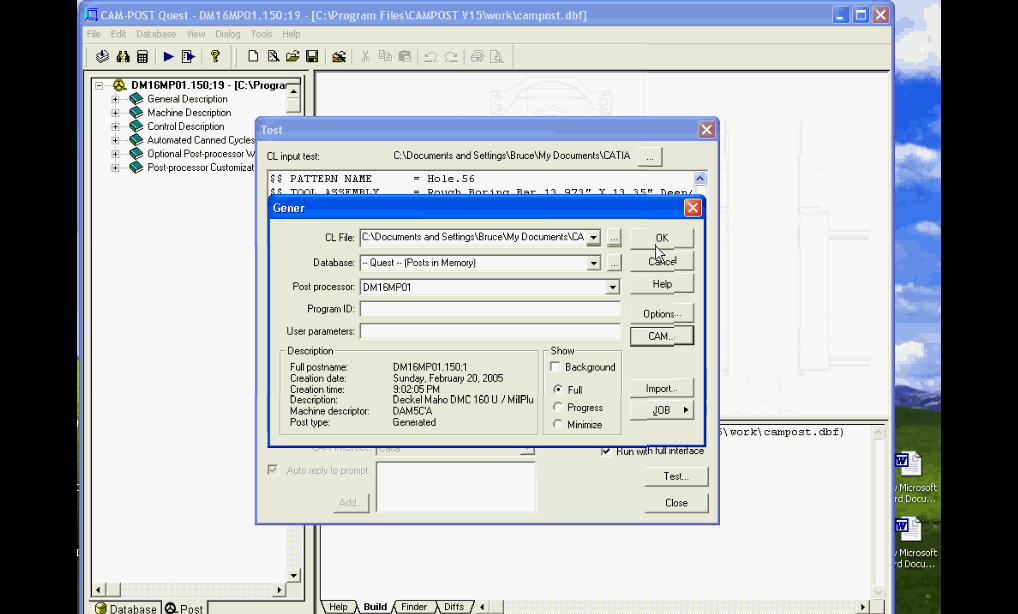Switch to the Diffs tab
Viewport: 1018px width, 614px height.
coord(454,607)
